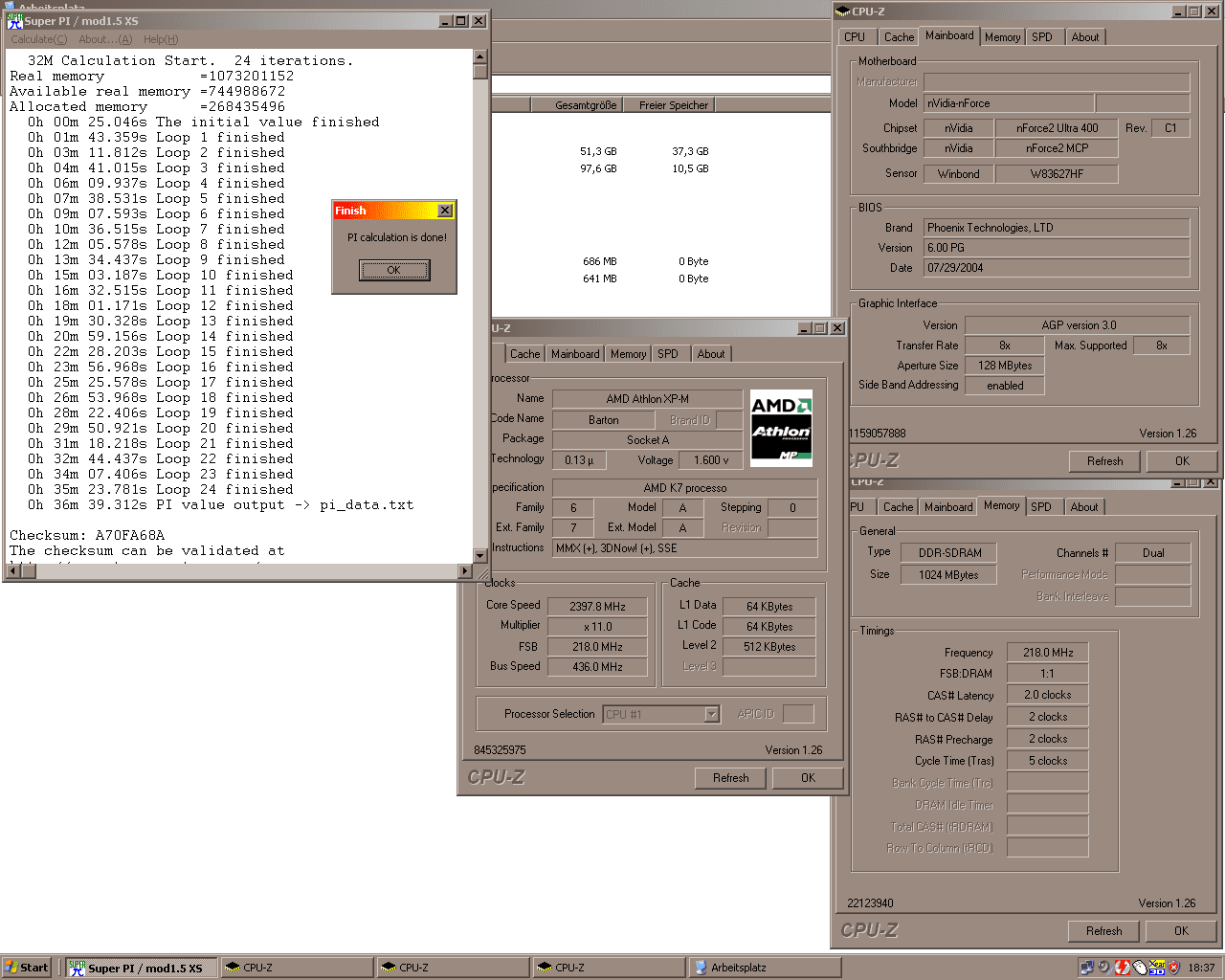Click Refresh in the processor CPU-Z window
Screen dimensions: 1225x980
731,778
